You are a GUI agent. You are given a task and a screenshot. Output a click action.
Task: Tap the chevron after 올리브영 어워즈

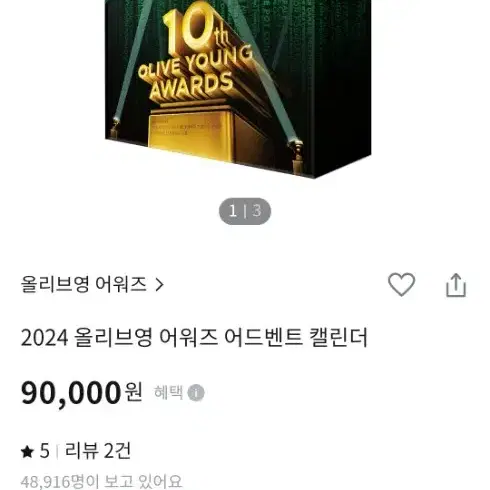160,285
